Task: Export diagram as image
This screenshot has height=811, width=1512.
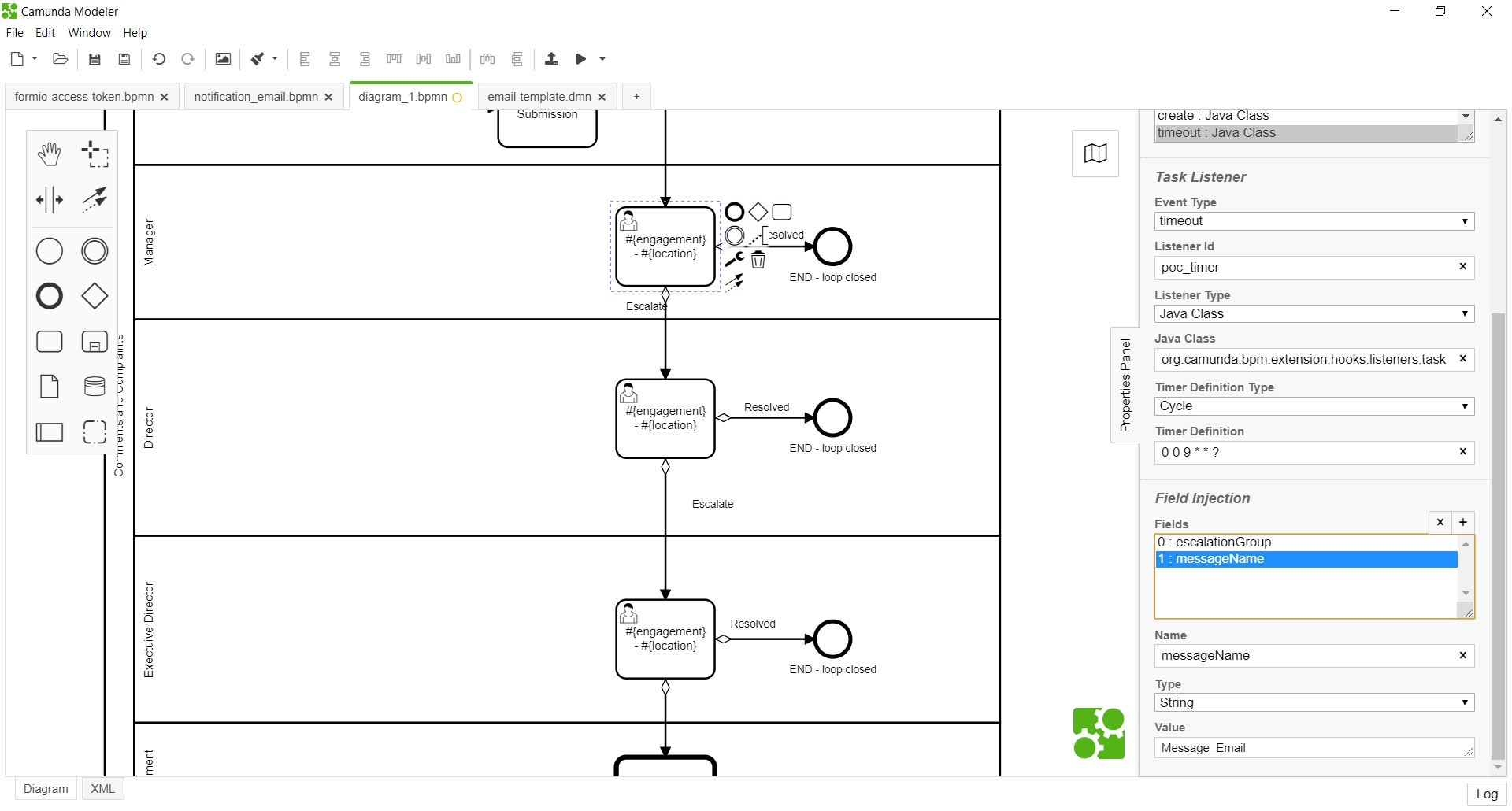Action: pos(223,59)
